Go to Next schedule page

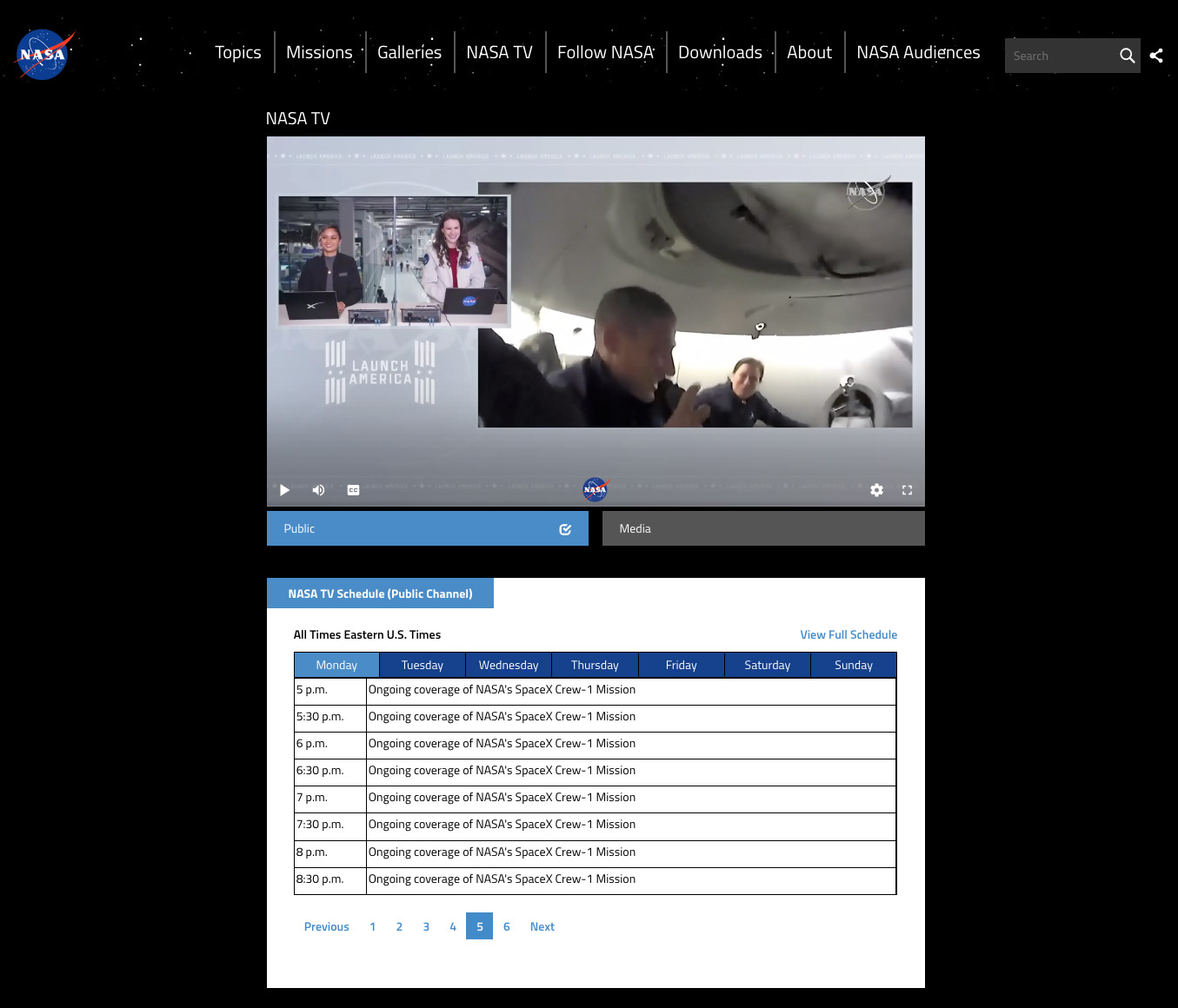pyautogui.click(x=542, y=926)
